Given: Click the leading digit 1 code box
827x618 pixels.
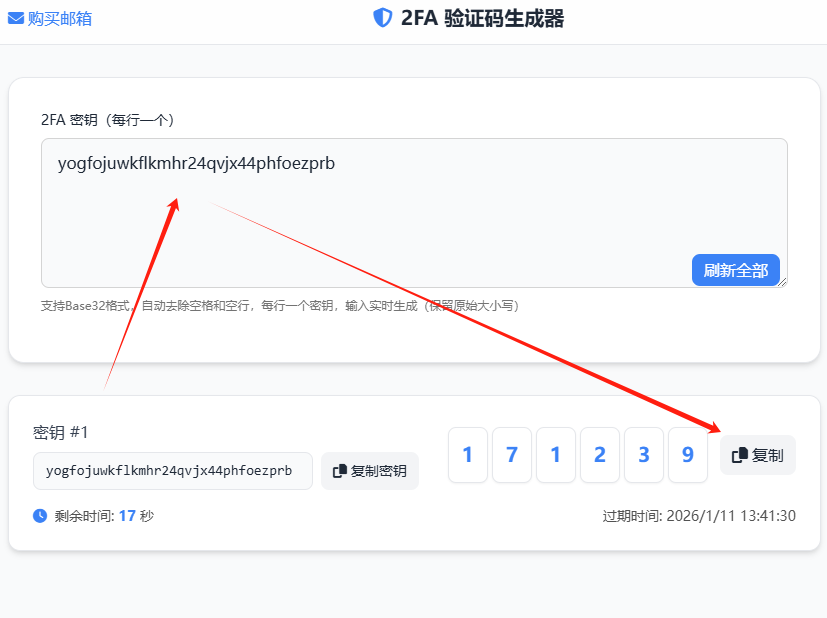Looking at the screenshot, I should [x=467, y=455].
